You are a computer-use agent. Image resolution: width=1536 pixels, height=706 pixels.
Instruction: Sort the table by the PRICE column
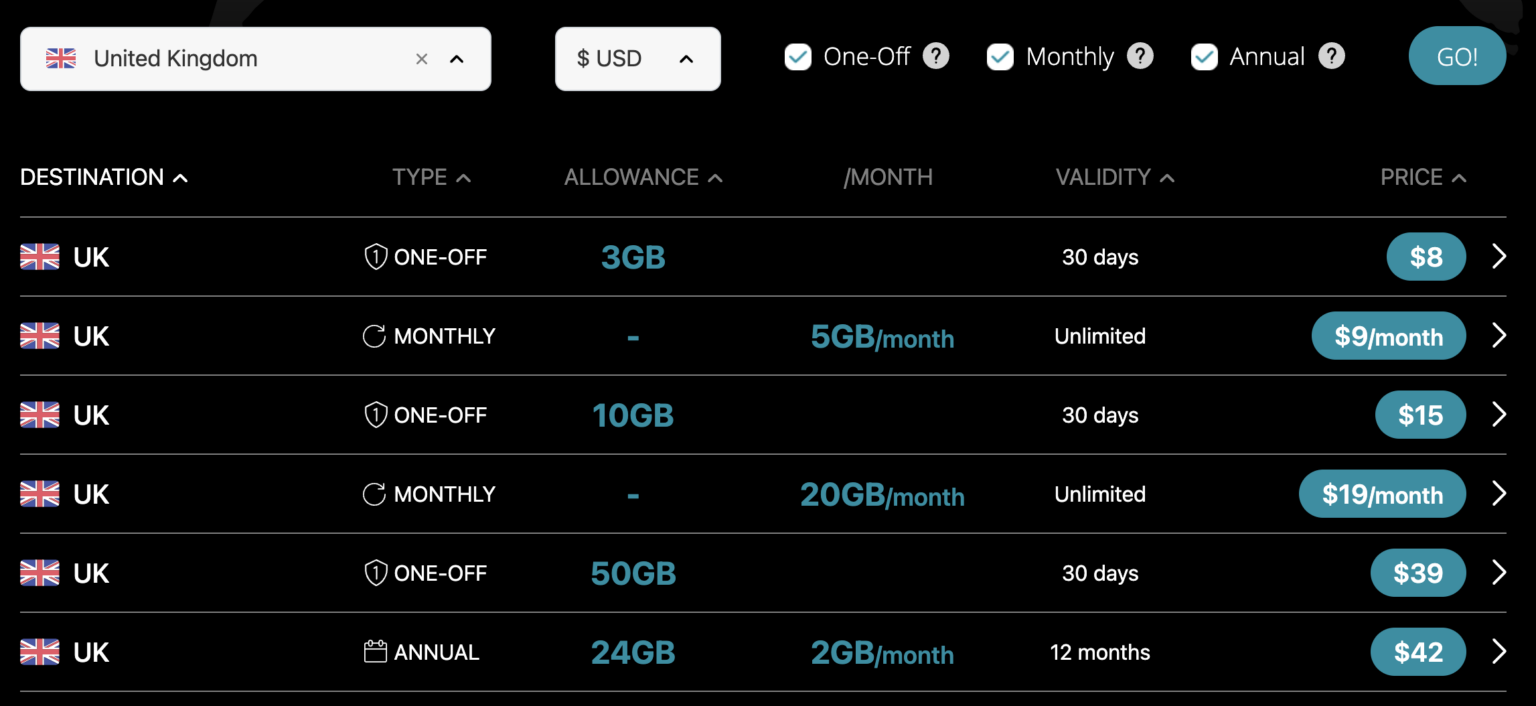(1424, 177)
